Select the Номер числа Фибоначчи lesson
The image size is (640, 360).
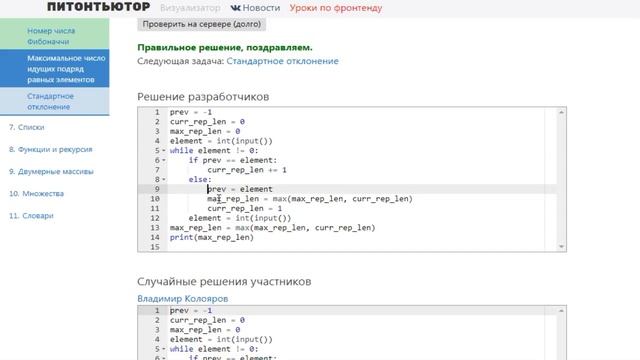click(55, 36)
